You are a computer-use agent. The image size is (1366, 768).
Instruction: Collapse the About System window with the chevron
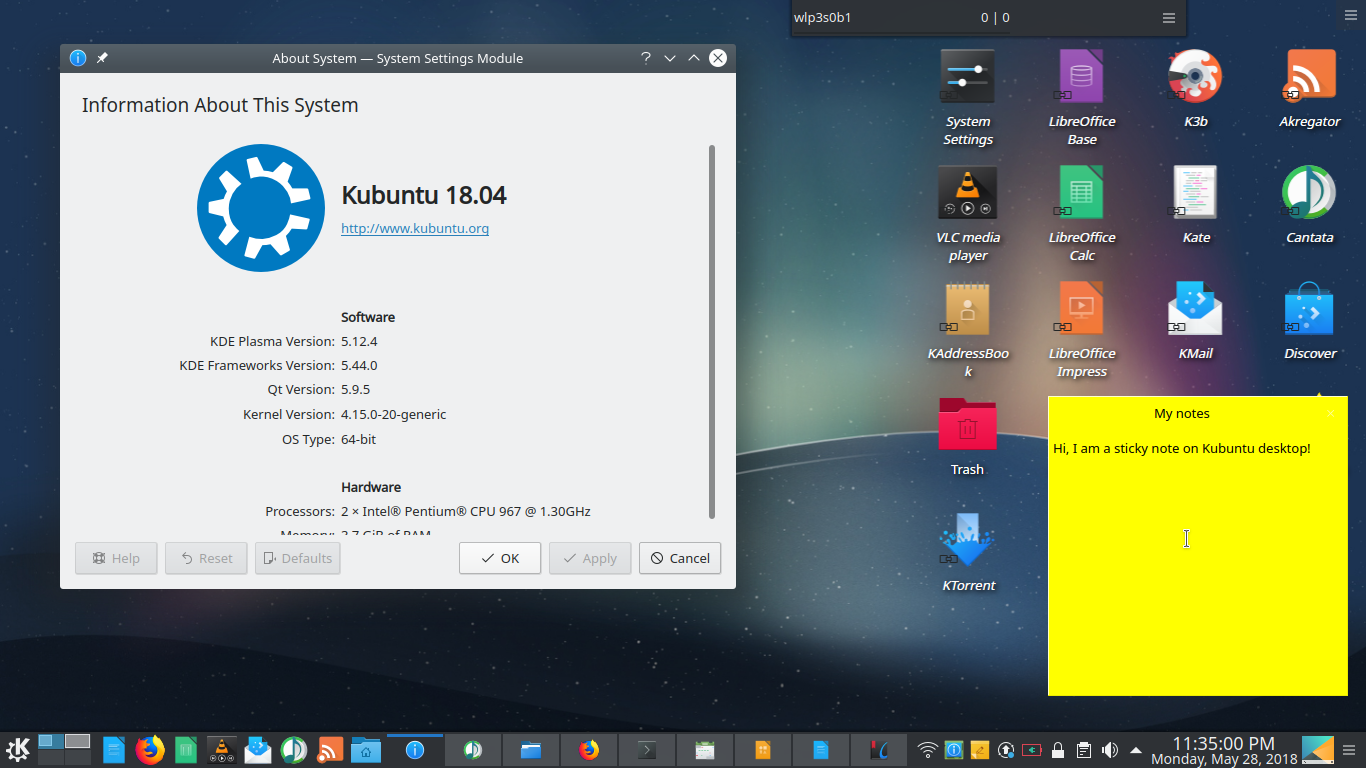click(670, 57)
